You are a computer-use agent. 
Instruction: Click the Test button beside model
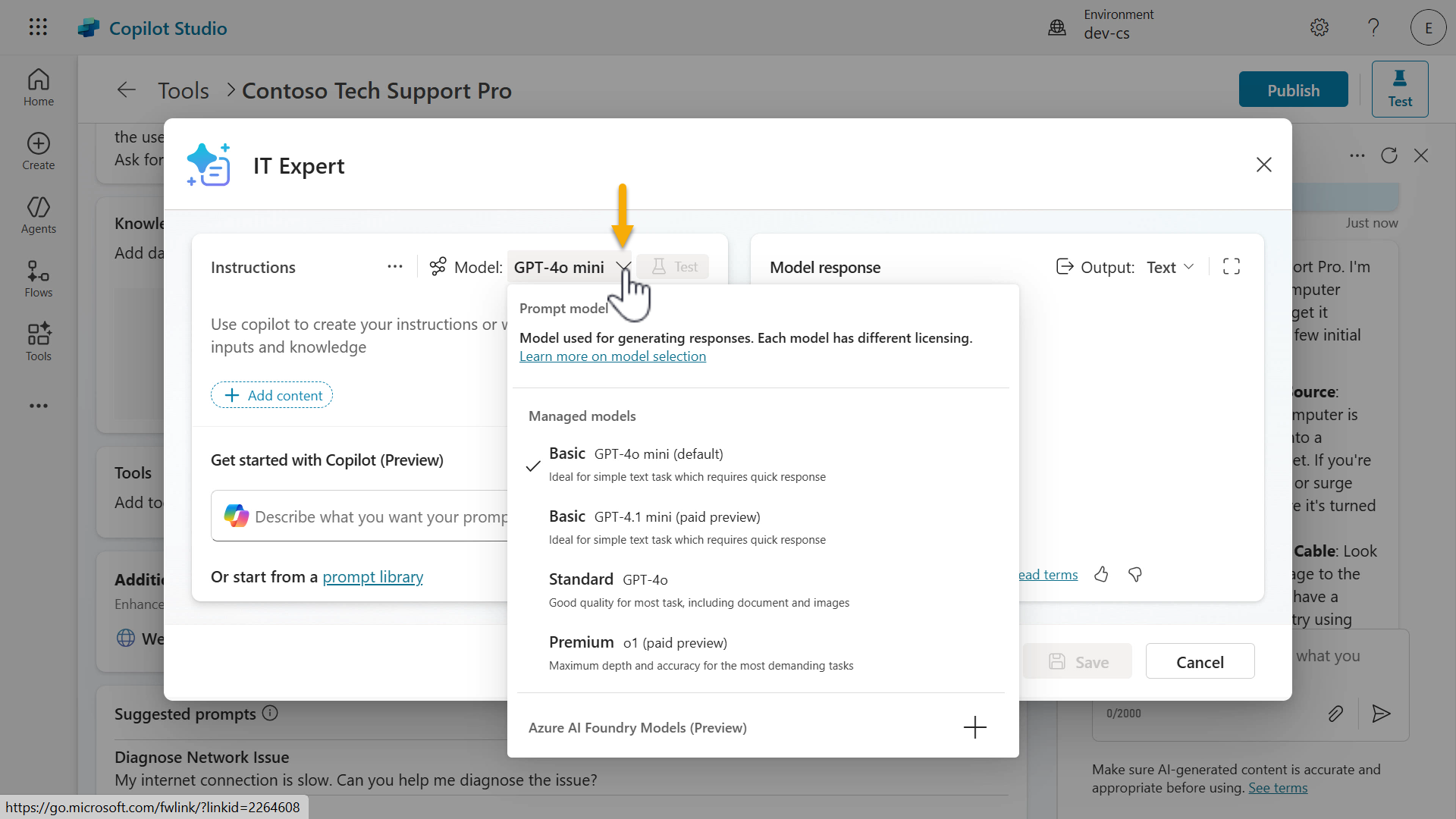point(673,267)
